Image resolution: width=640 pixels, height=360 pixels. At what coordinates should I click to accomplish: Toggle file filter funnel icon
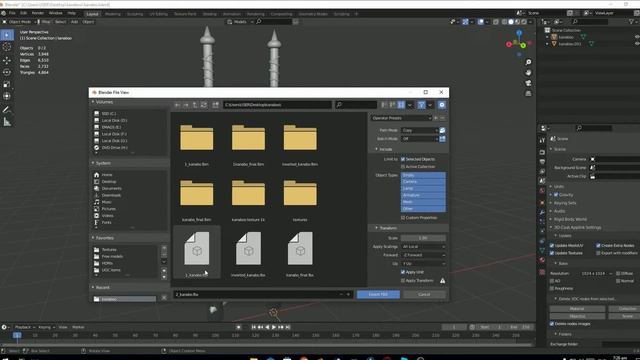tap(421, 105)
